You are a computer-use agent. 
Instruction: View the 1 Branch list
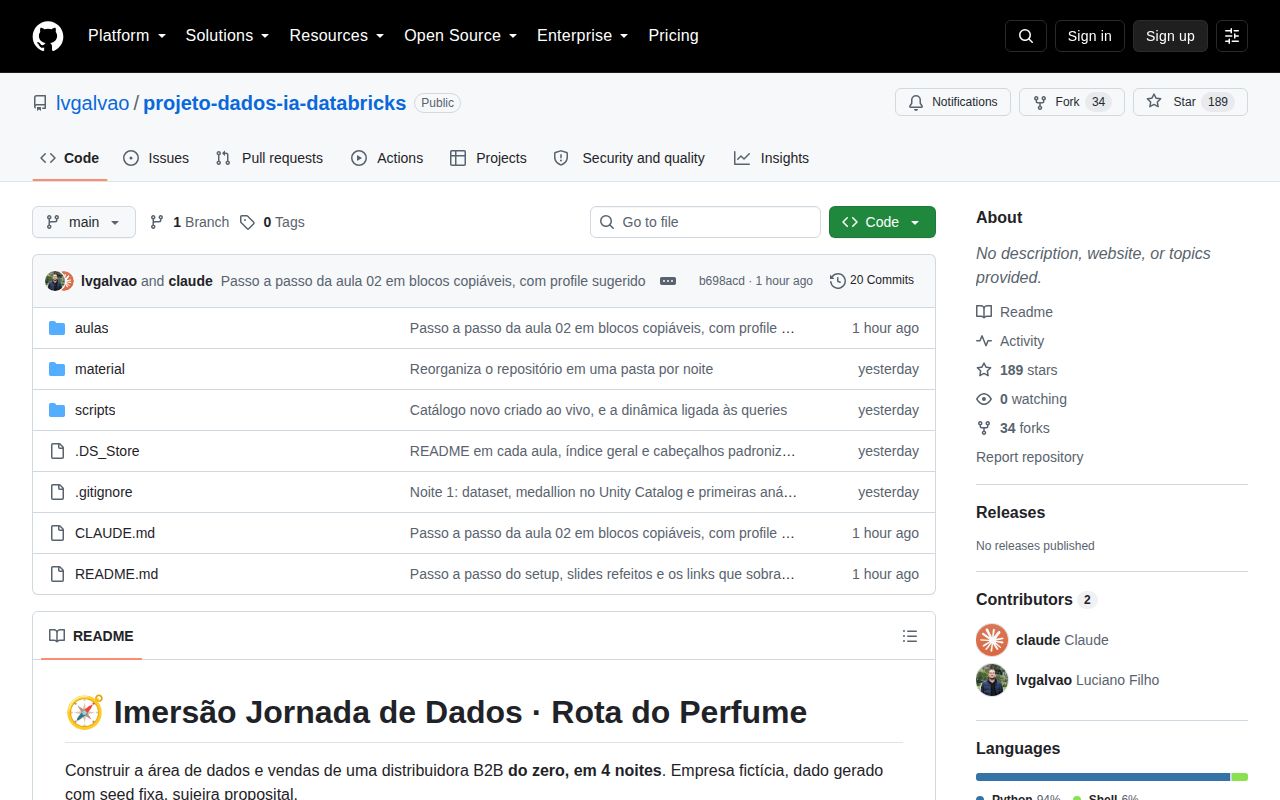(x=189, y=222)
